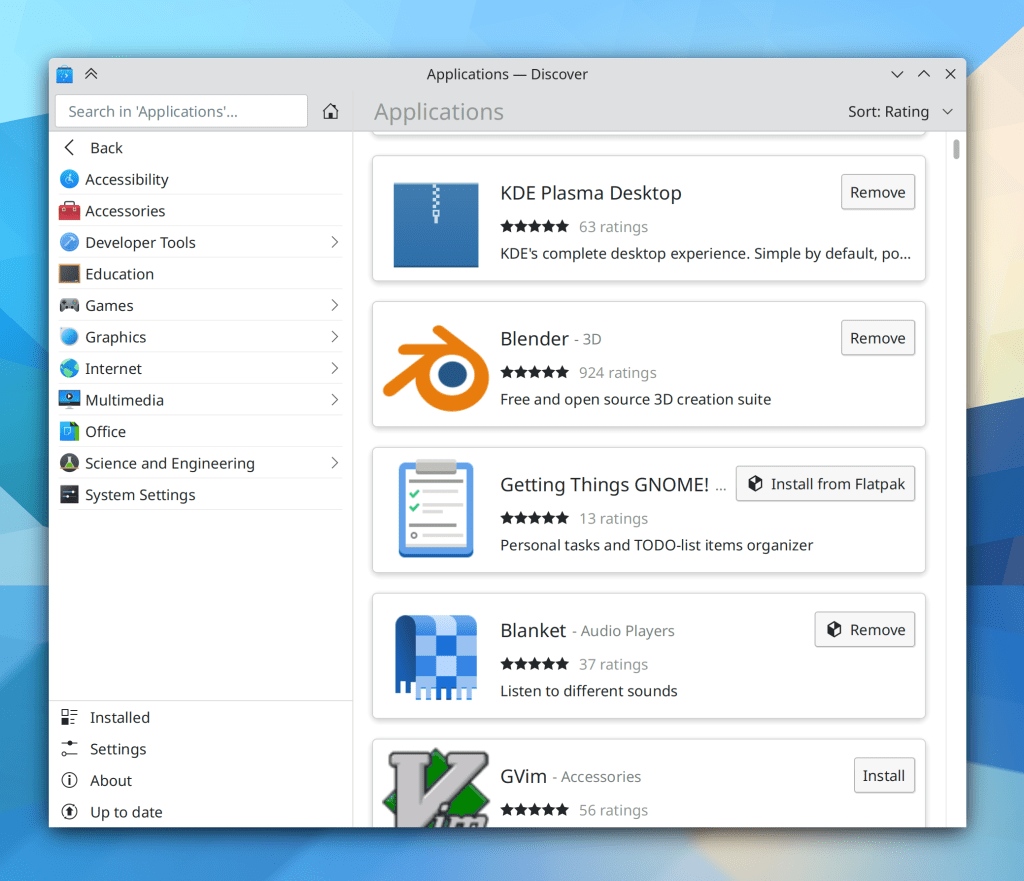
Task: Open the Installed section
Action: (119, 717)
